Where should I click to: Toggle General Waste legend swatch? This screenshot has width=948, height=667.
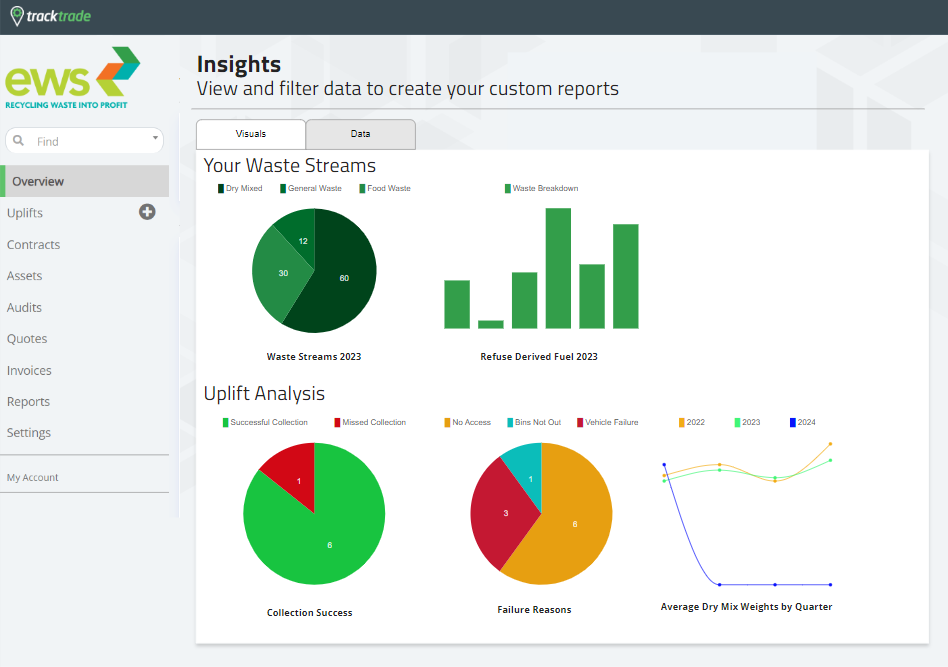coord(283,189)
